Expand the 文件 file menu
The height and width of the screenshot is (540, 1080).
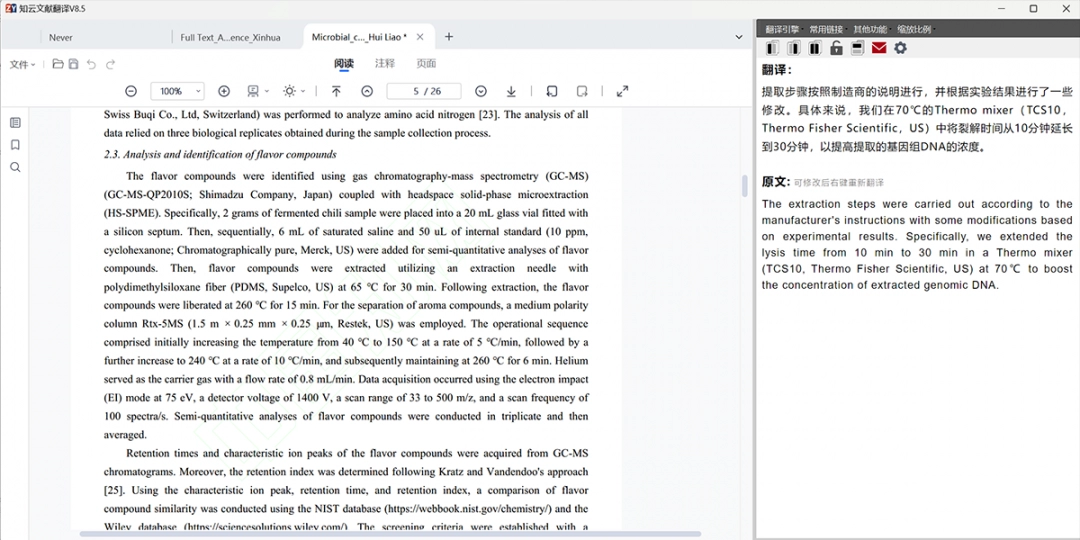tap(22, 64)
